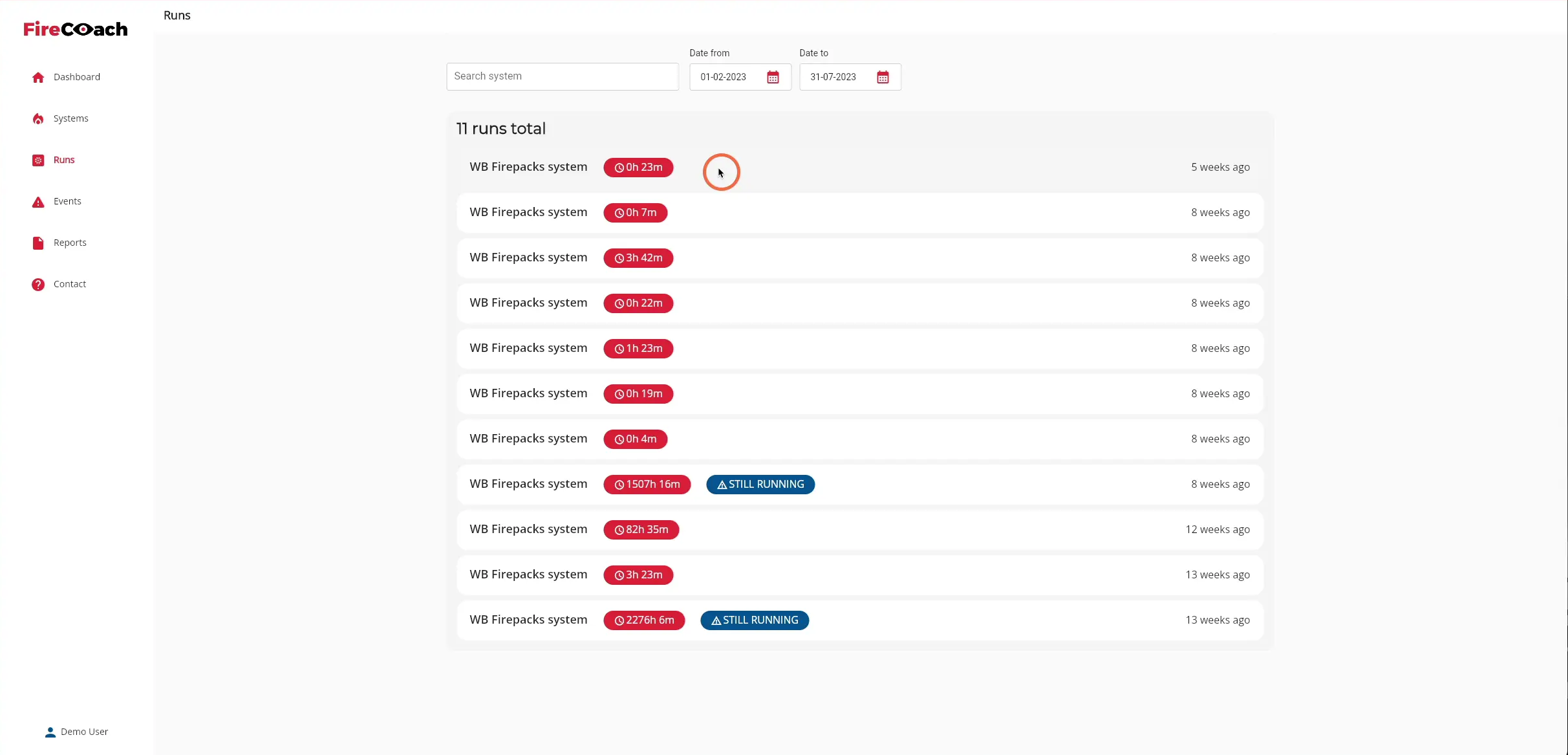Click the 1h 23m duration badge

(638, 349)
